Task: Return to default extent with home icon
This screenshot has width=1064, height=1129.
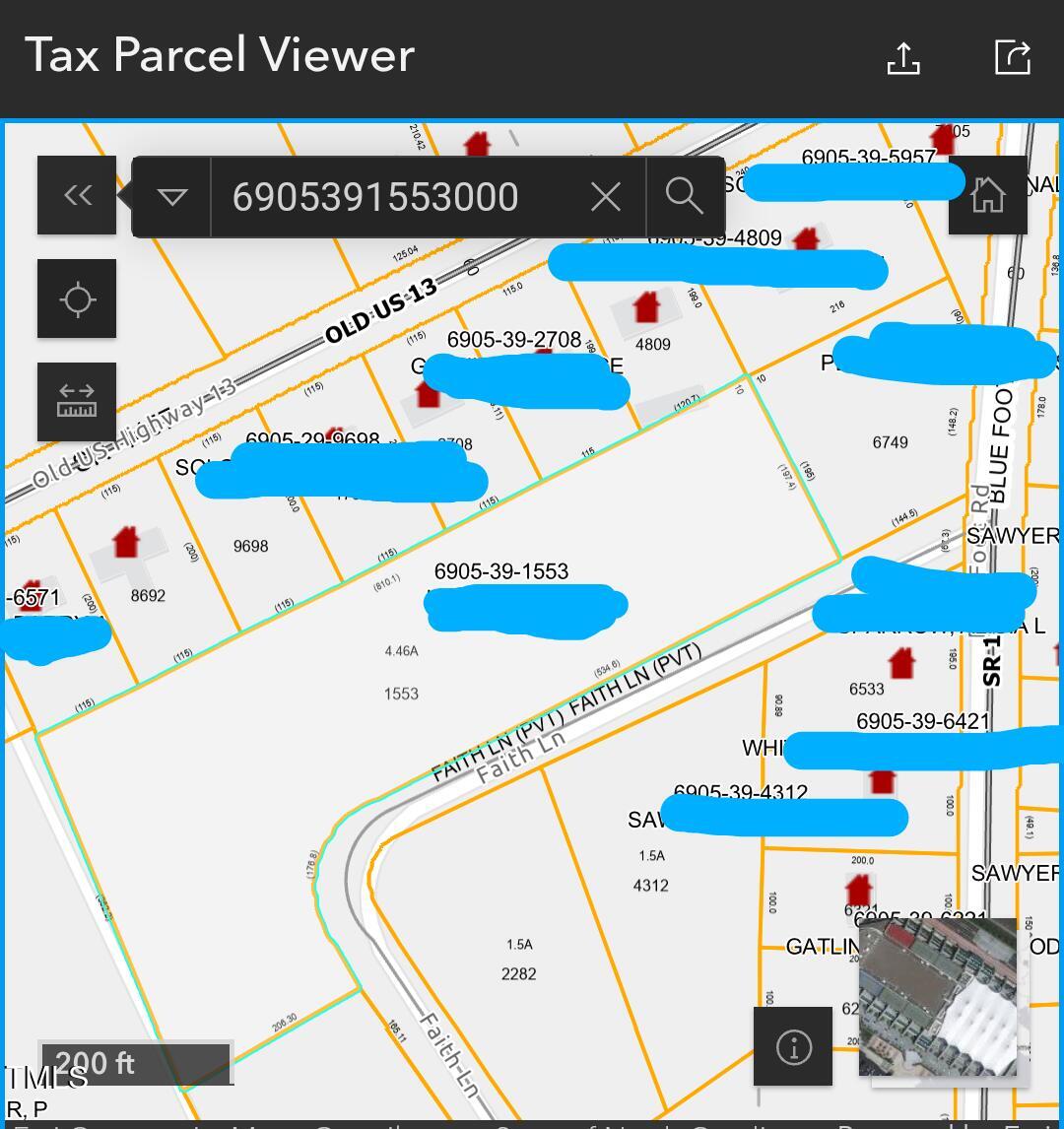Action: click(988, 195)
